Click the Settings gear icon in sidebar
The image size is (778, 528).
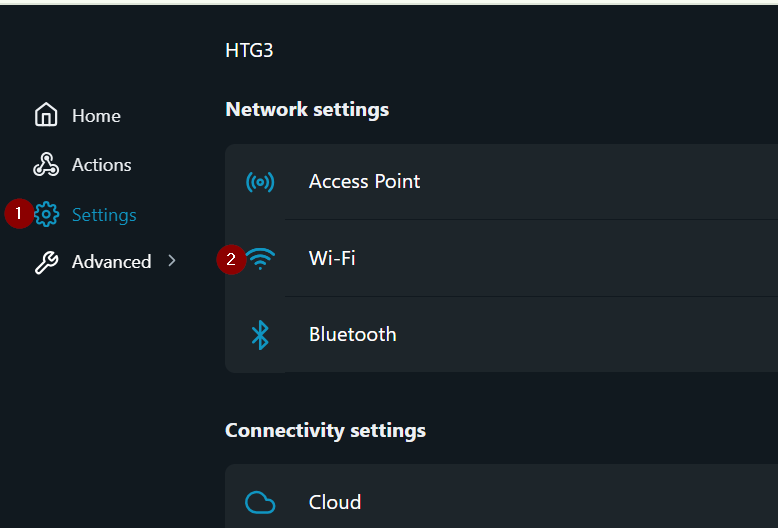pyautogui.click(x=47, y=215)
